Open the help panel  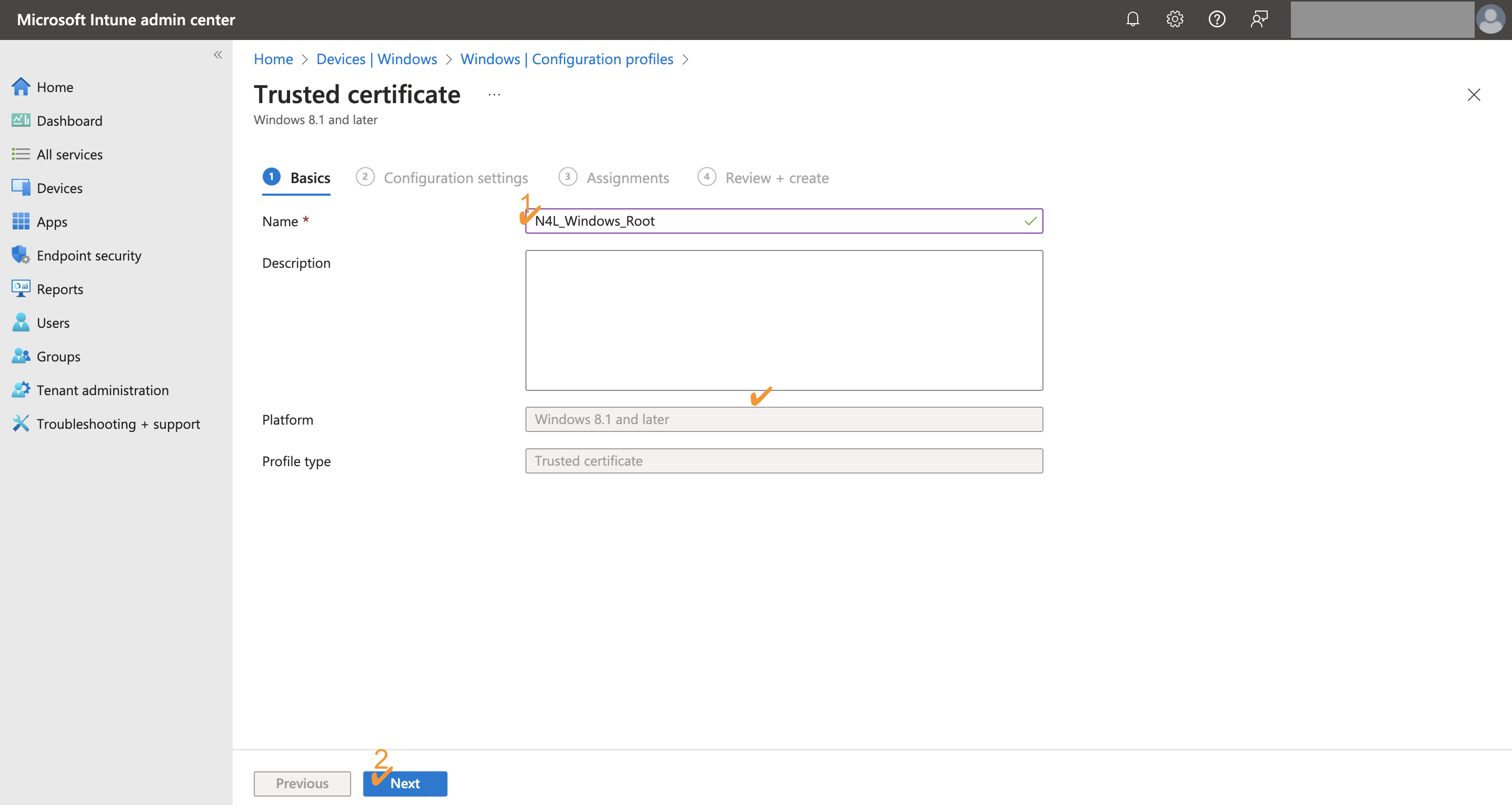pos(1217,19)
